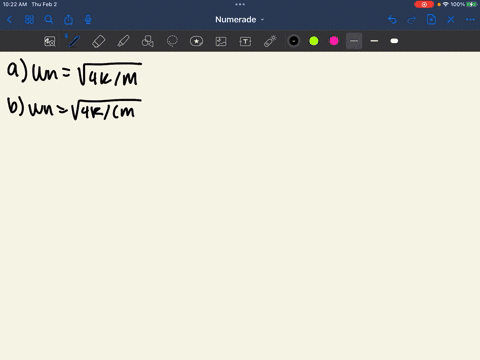The image size is (480, 360).
Task: Select the zoom window tool
Action: 50,41
